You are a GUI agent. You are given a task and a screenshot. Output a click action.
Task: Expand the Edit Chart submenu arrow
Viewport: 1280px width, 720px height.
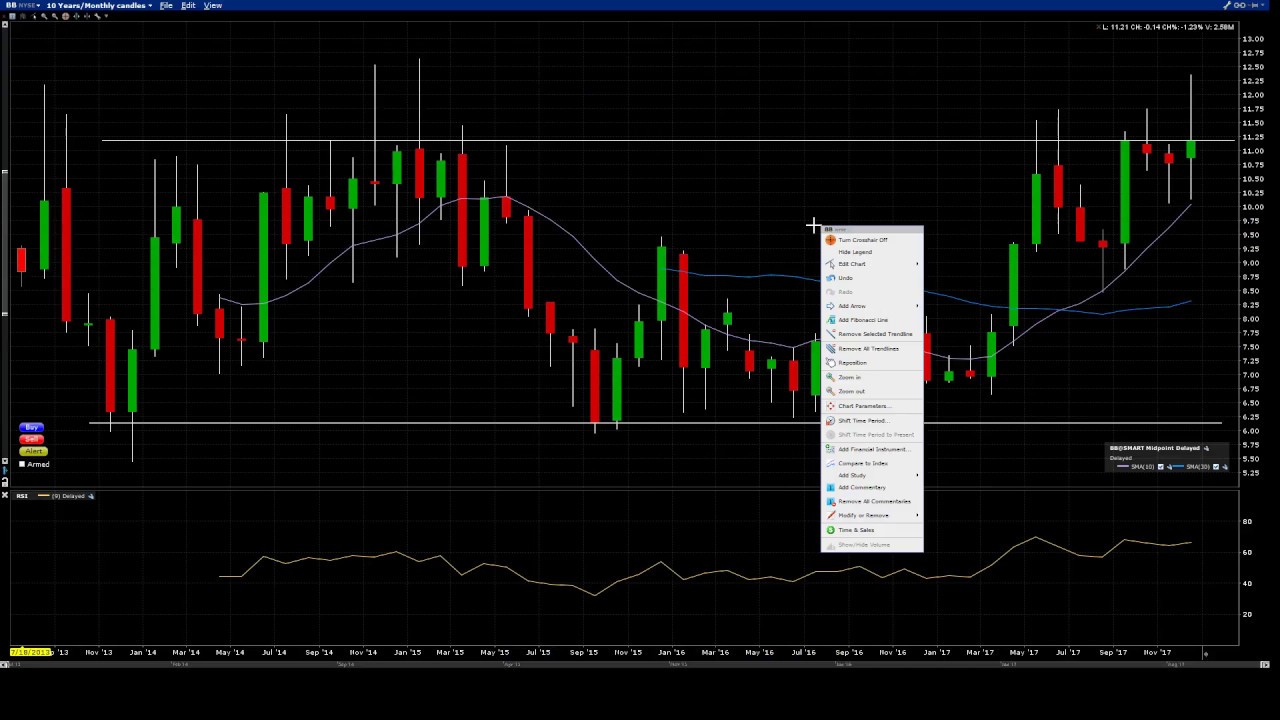click(x=917, y=264)
